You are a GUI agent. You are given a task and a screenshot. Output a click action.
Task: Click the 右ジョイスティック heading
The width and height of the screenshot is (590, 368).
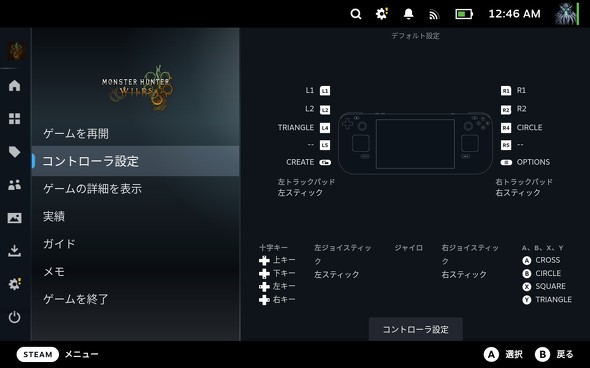(470, 254)
